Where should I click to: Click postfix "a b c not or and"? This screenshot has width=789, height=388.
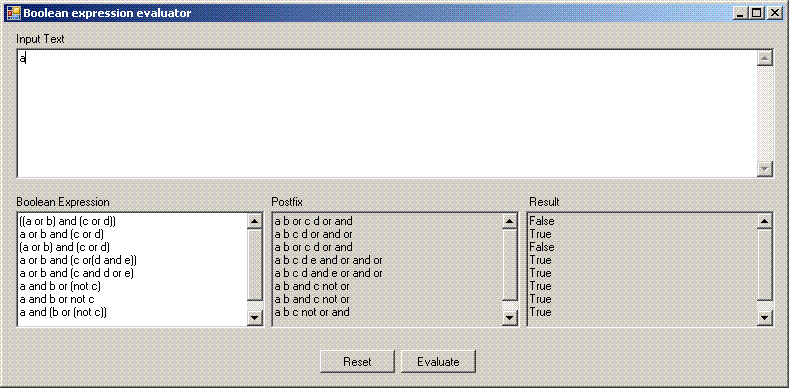coord(312,312)
